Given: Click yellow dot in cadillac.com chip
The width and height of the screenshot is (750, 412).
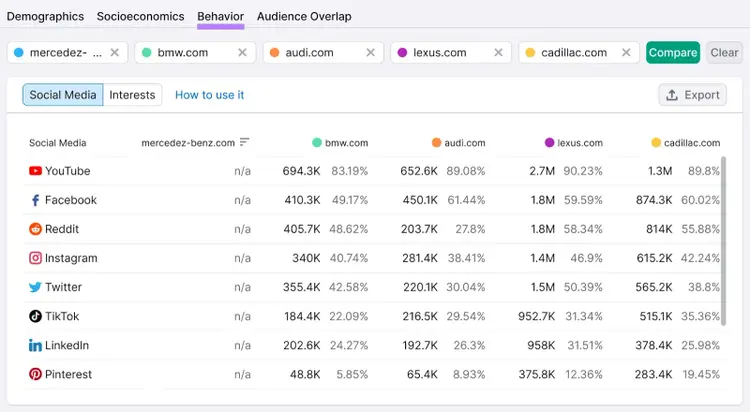Looking at the screenshot, I should coord(530,53).
